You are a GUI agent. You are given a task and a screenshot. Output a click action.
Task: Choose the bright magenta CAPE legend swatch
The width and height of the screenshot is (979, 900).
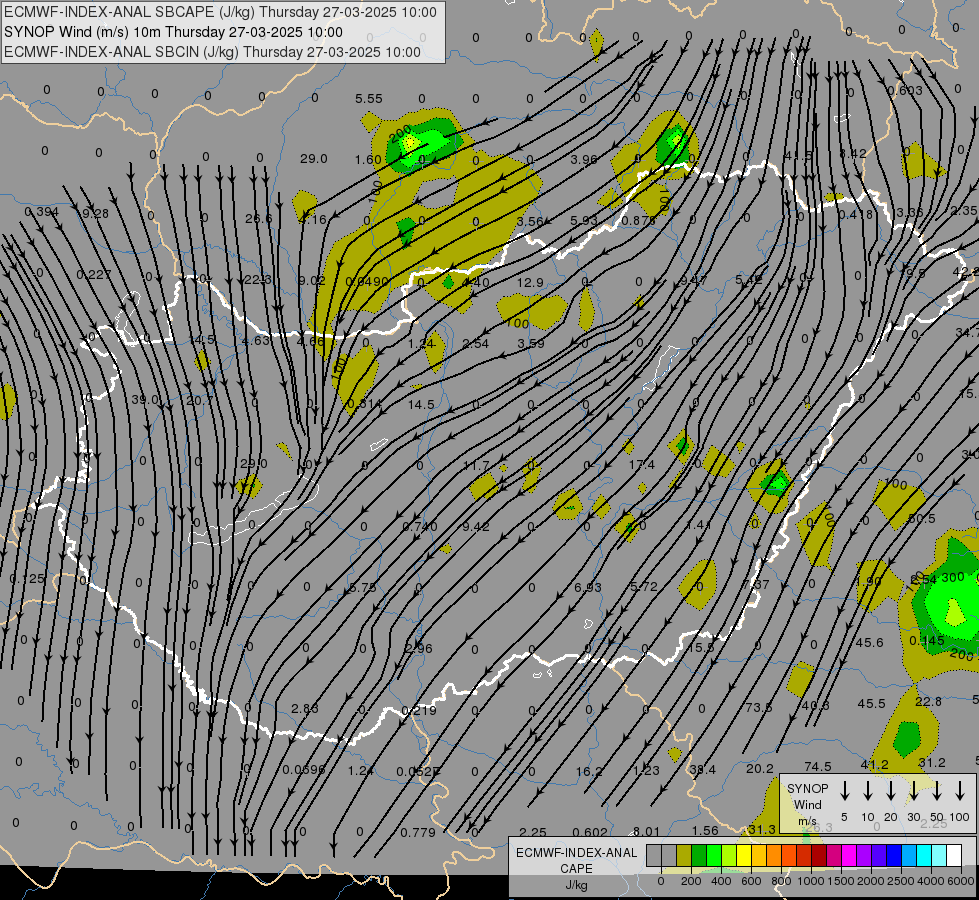click(850, 855)
